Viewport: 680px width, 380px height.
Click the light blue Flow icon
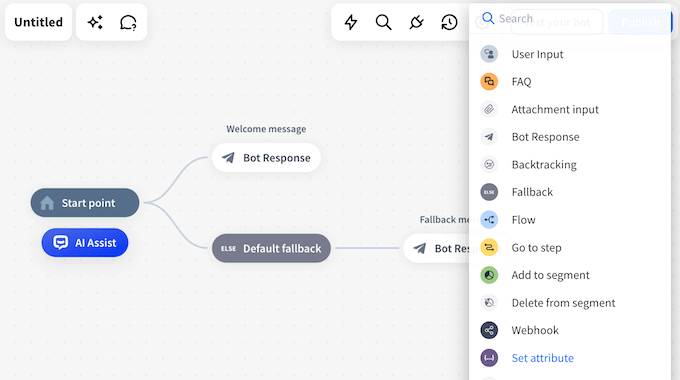coord(489,219)
